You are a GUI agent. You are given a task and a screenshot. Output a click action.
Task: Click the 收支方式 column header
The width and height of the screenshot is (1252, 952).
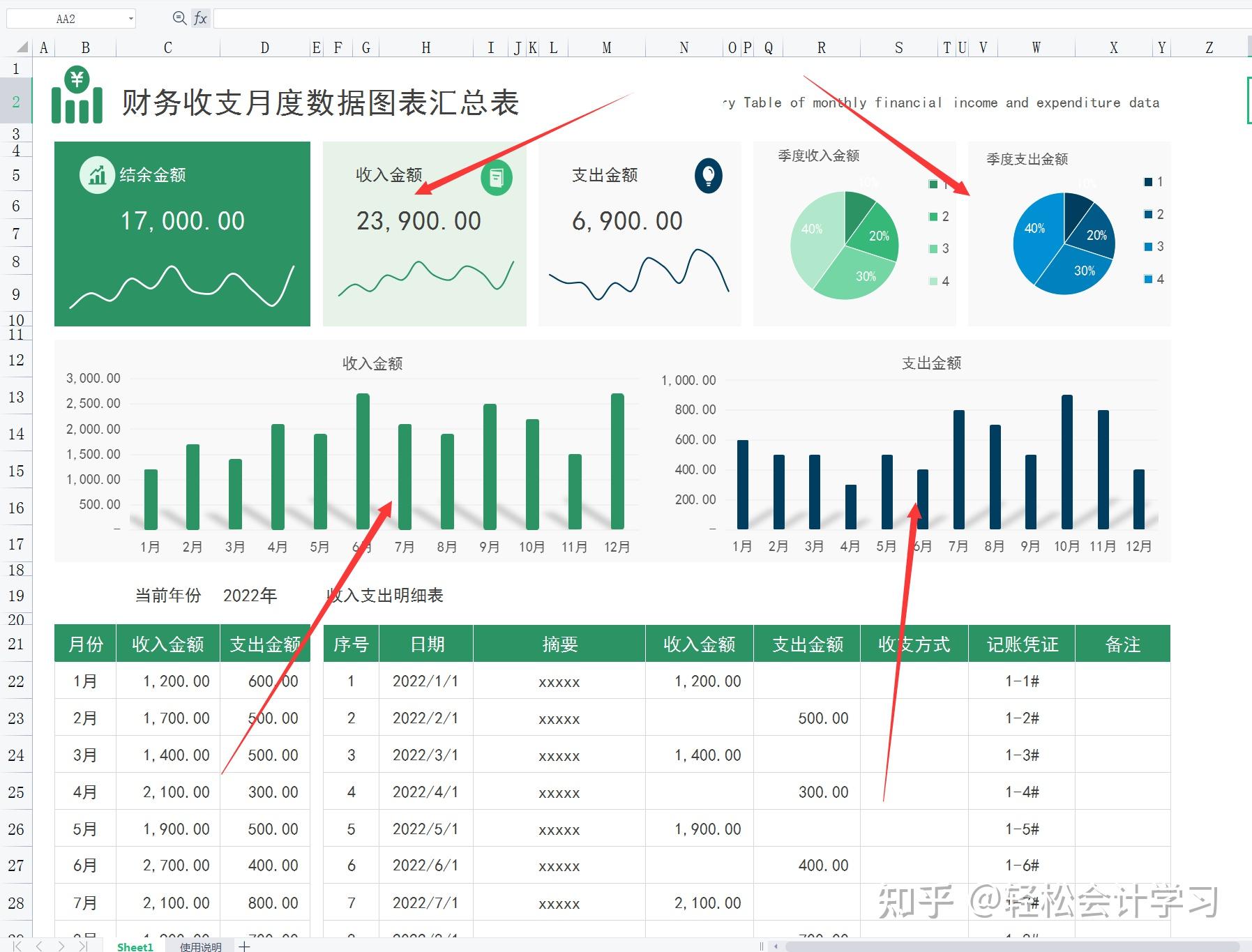tap(914, 644)
